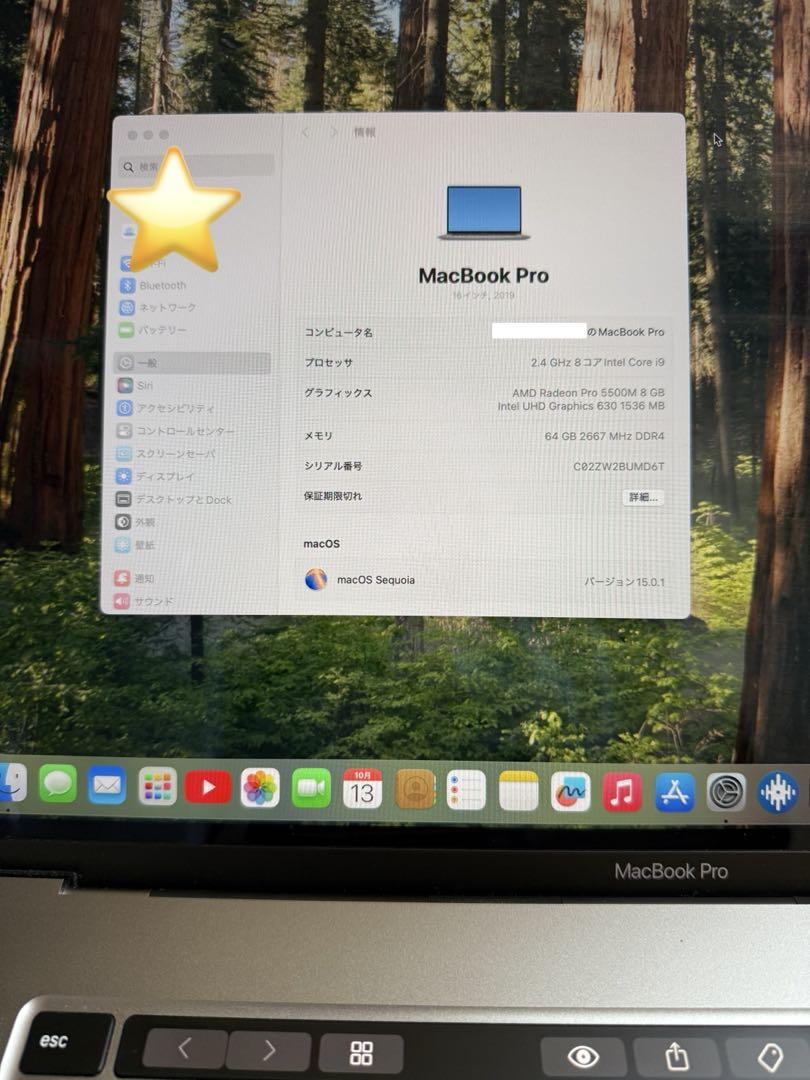Image resolution: width=810 pixels, height=1080 pixels.
Task: Open コントロールセンター in the sidebar
Action: click(x=176, y=431)
